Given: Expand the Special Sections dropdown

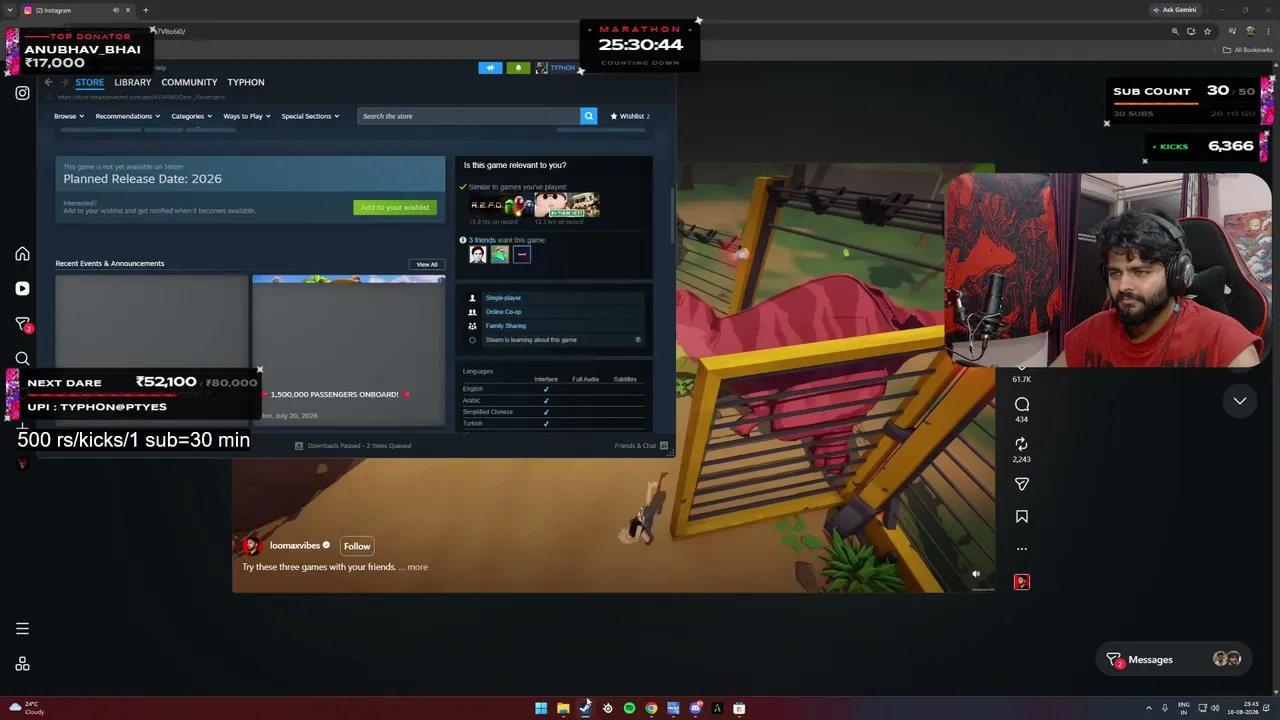Looking at the screenshot, I should pyautogui.click(x=310, y=116).
